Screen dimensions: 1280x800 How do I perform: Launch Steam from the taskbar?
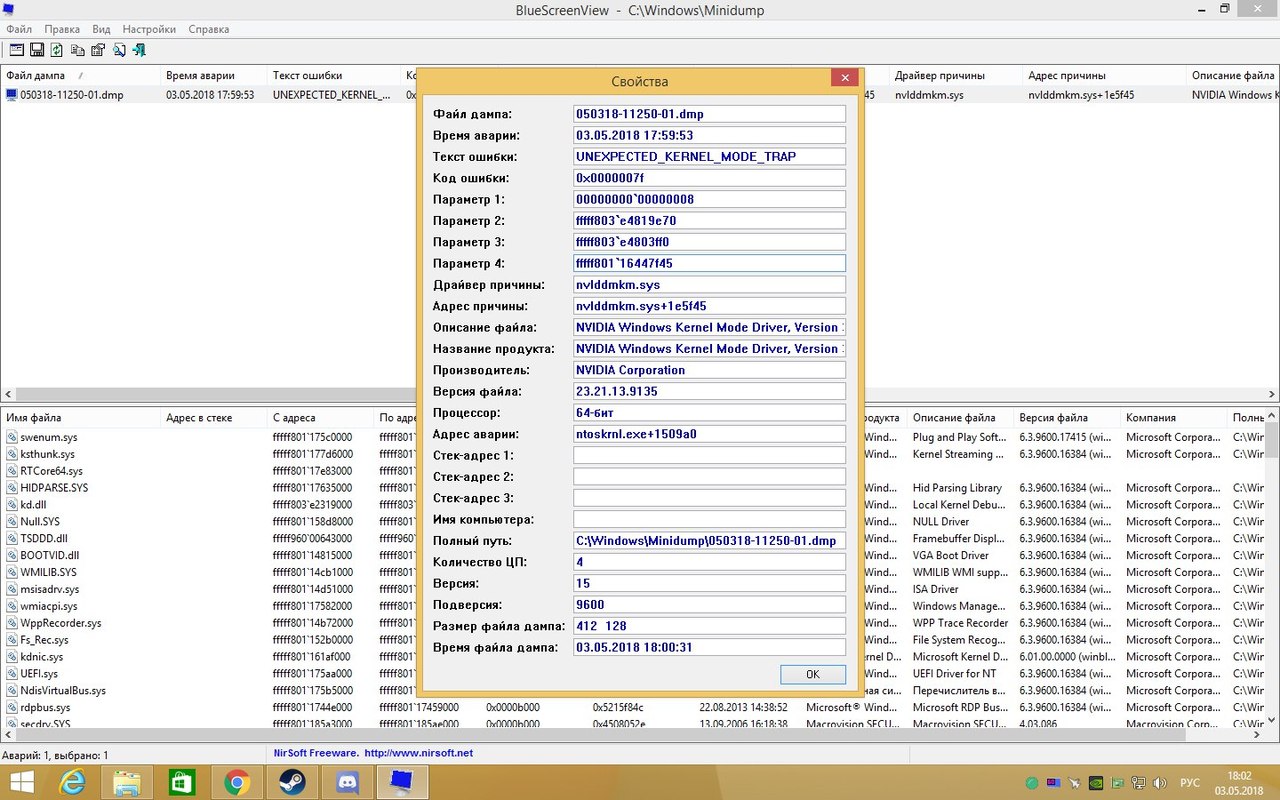point(290,782)
